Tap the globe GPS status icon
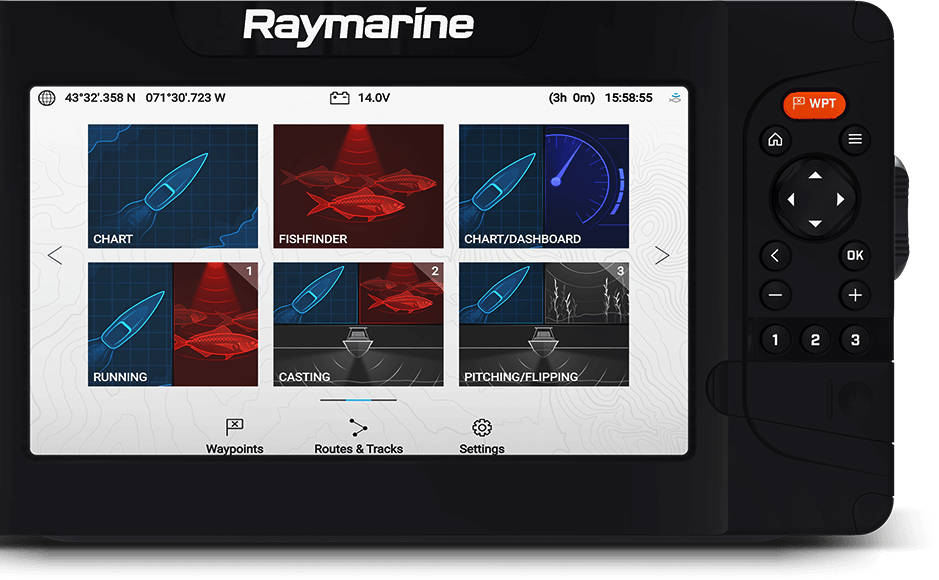The image size is (939, 580). pyautogui.click(x=47, y=98)
